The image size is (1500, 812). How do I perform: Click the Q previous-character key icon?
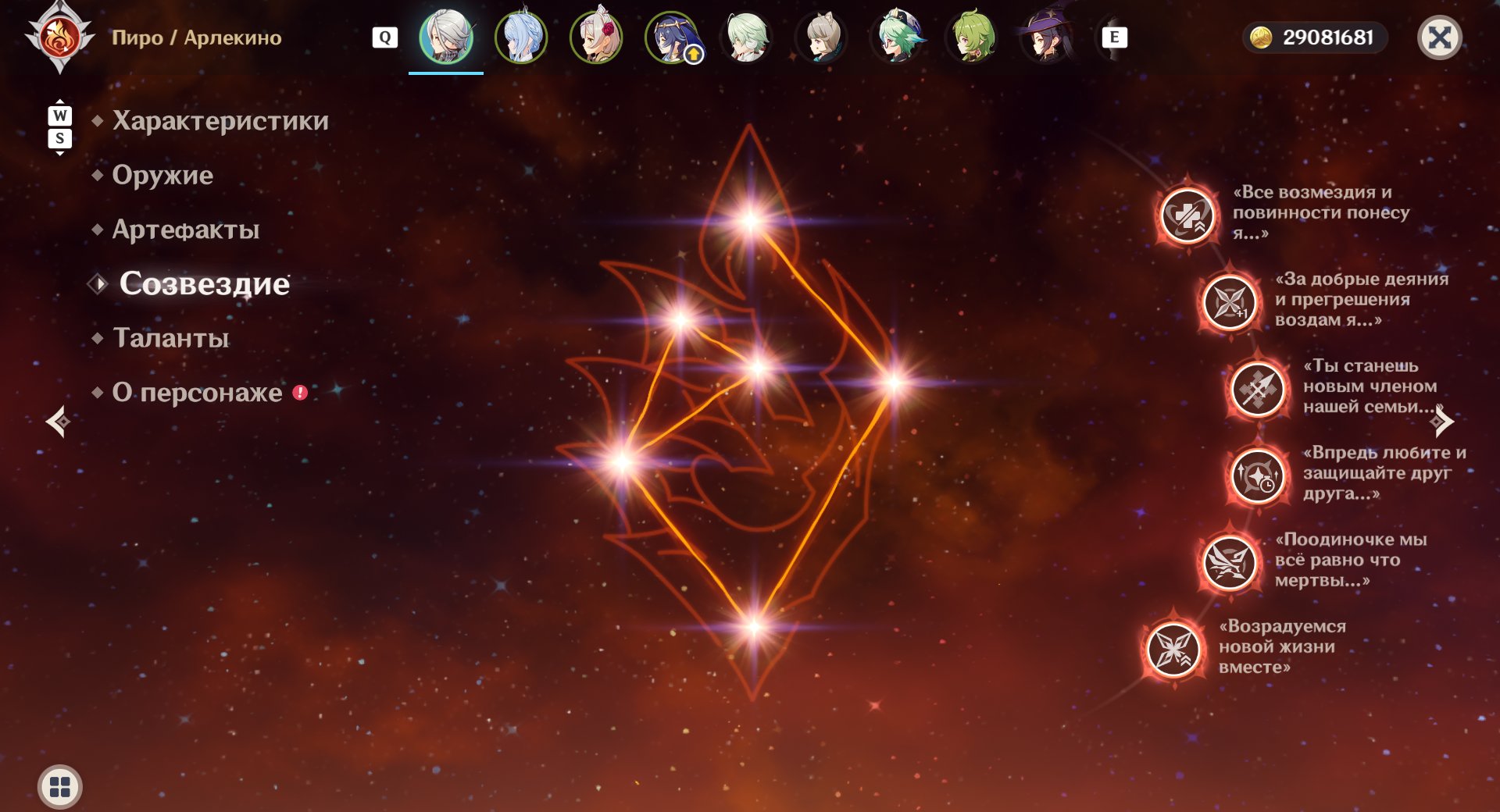[x=384, y=37]
